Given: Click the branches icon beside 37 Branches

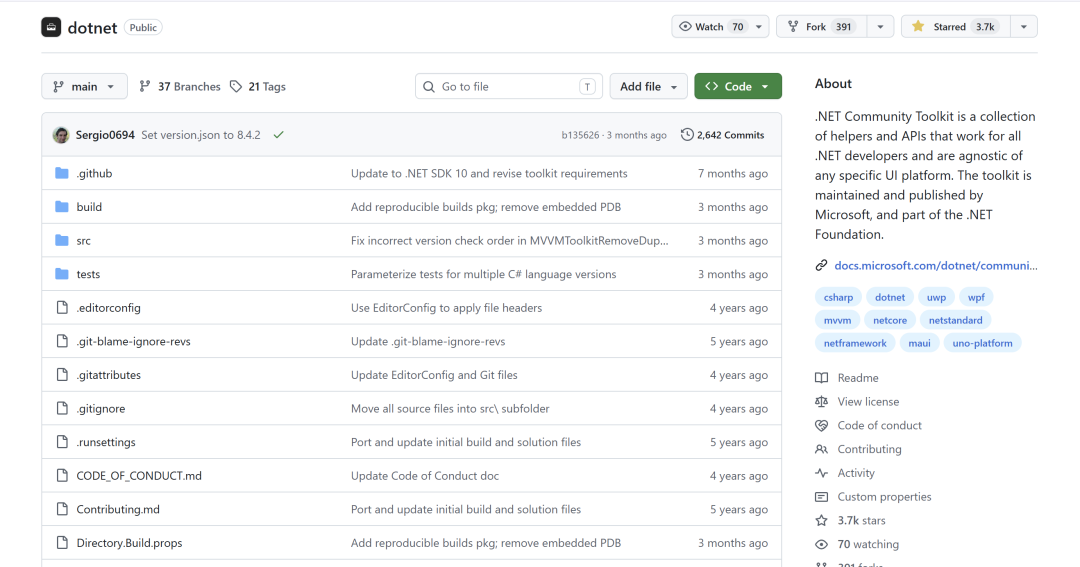Looking at the screenshot, I should click(145, 86).
